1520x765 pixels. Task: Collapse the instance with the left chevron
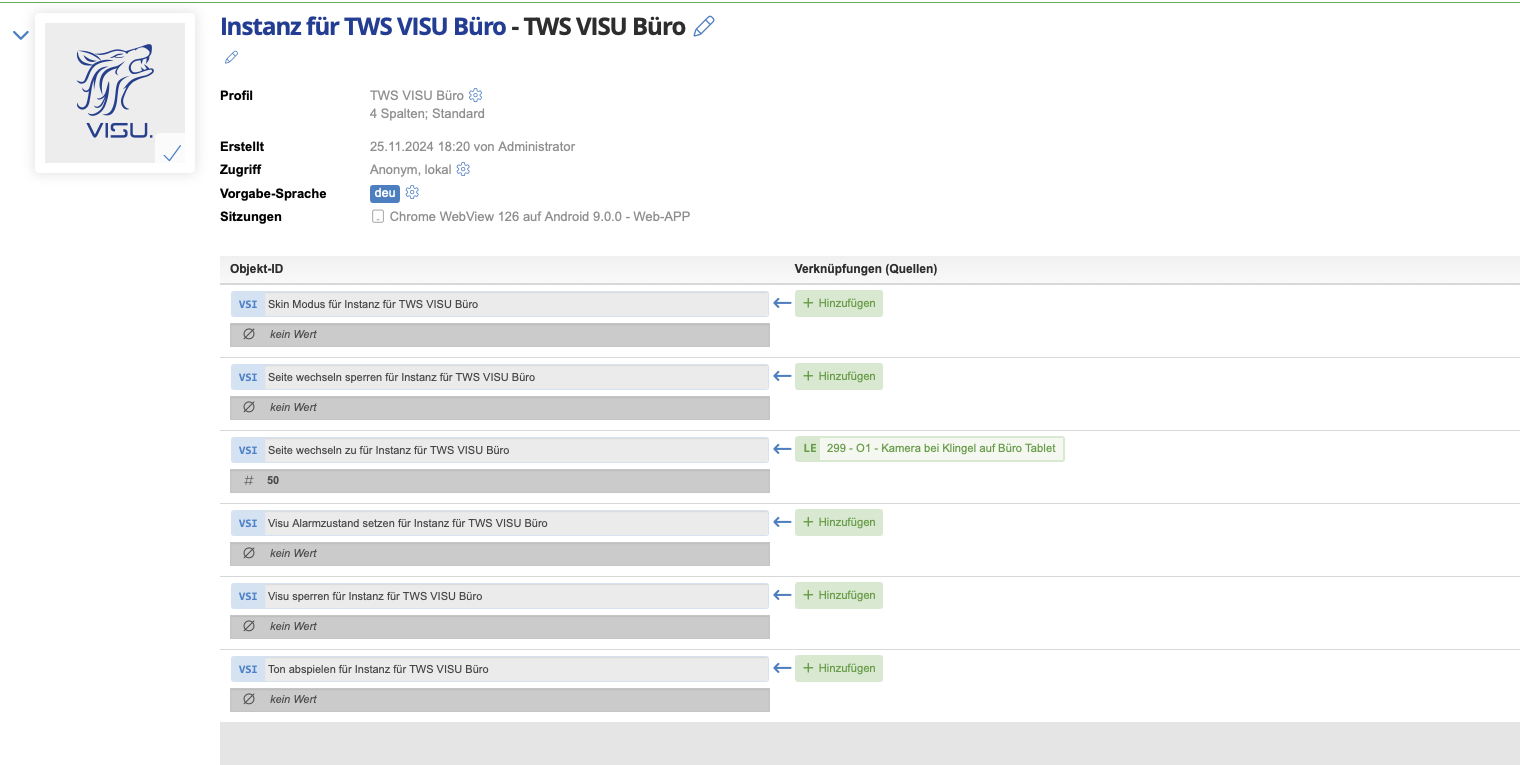(21, 36)
